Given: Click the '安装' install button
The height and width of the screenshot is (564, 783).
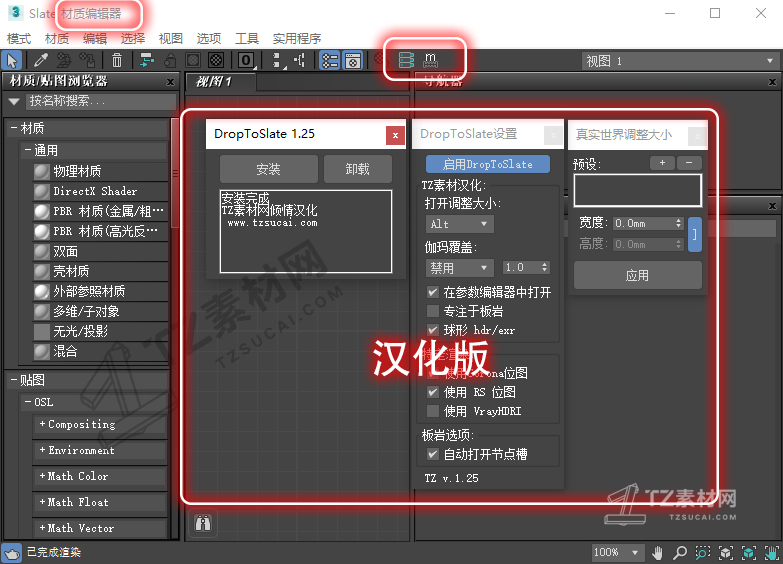Looking at the screenshot, I should pyautogui.click(x=269, y=169).
